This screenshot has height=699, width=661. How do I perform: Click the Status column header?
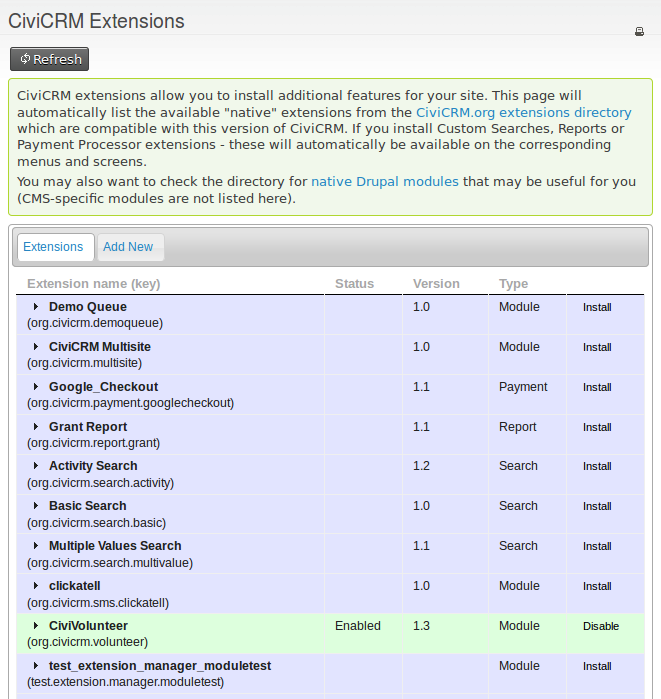click(354, 284)
